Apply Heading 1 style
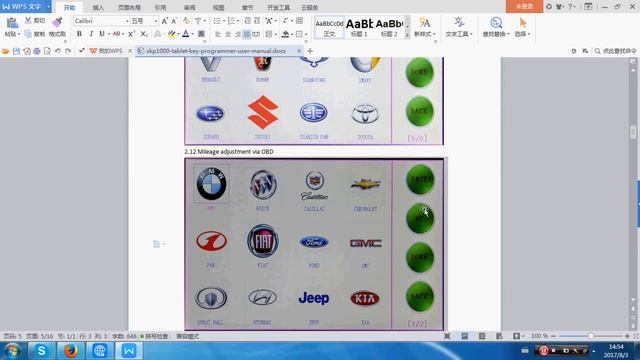This screenshot has width=640, height=360. pos(359,28)
